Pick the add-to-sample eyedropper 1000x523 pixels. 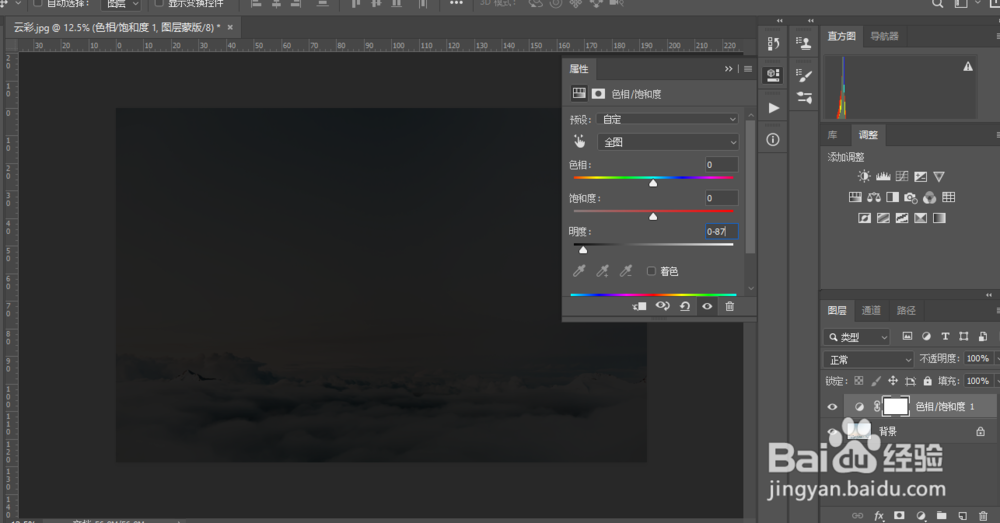[602, 271]
